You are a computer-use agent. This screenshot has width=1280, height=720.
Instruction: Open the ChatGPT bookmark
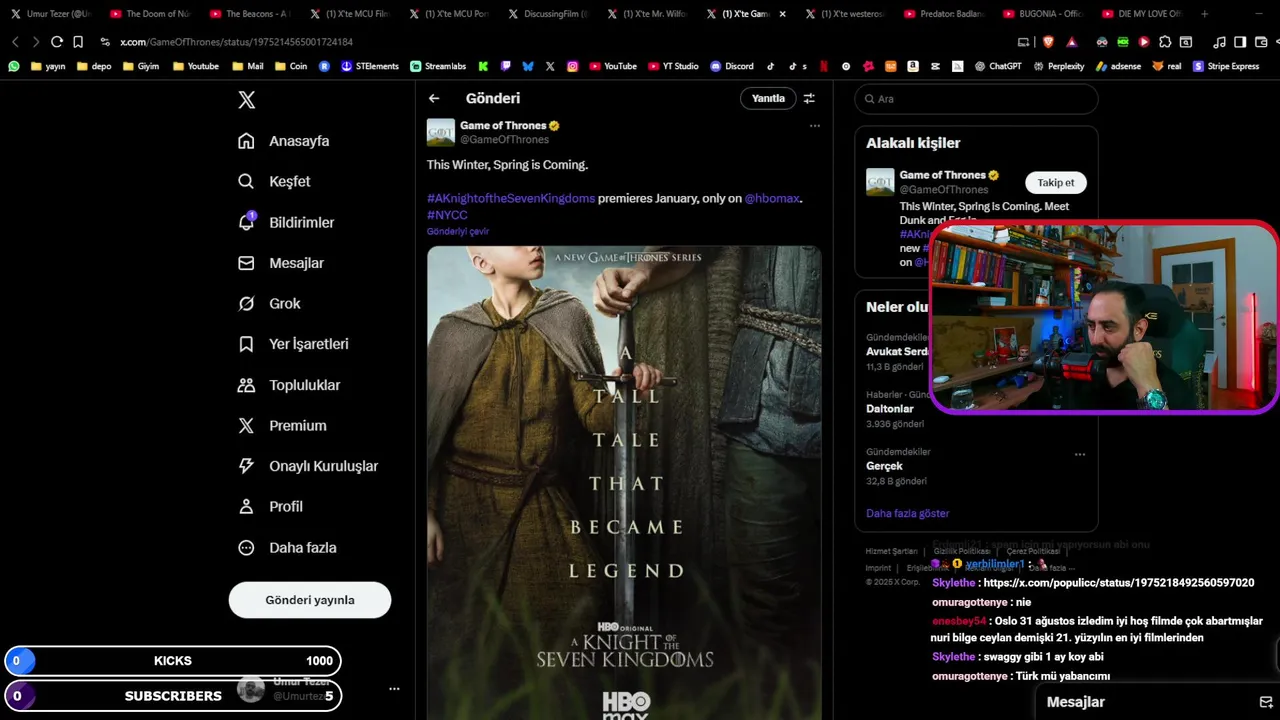click(x=997, y=66)
